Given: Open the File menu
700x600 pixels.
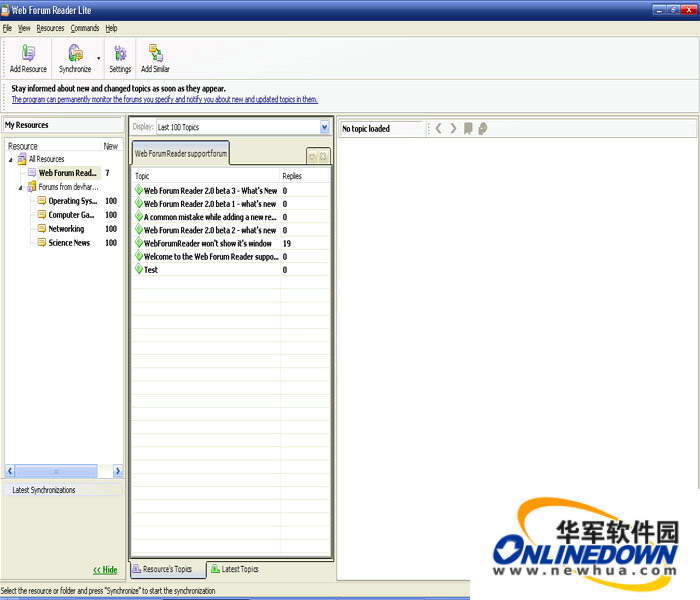Looking at the screenshot, I should coord(7,28).
